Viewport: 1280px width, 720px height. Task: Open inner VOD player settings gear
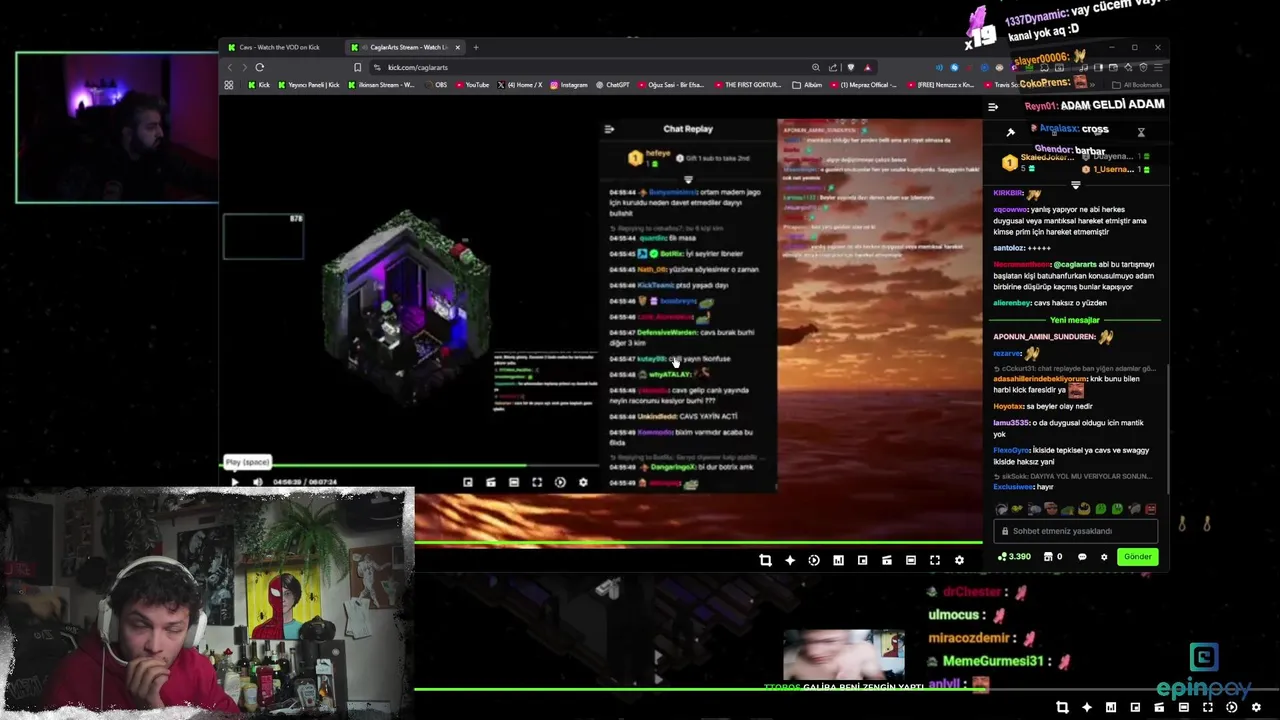(583, 482)
